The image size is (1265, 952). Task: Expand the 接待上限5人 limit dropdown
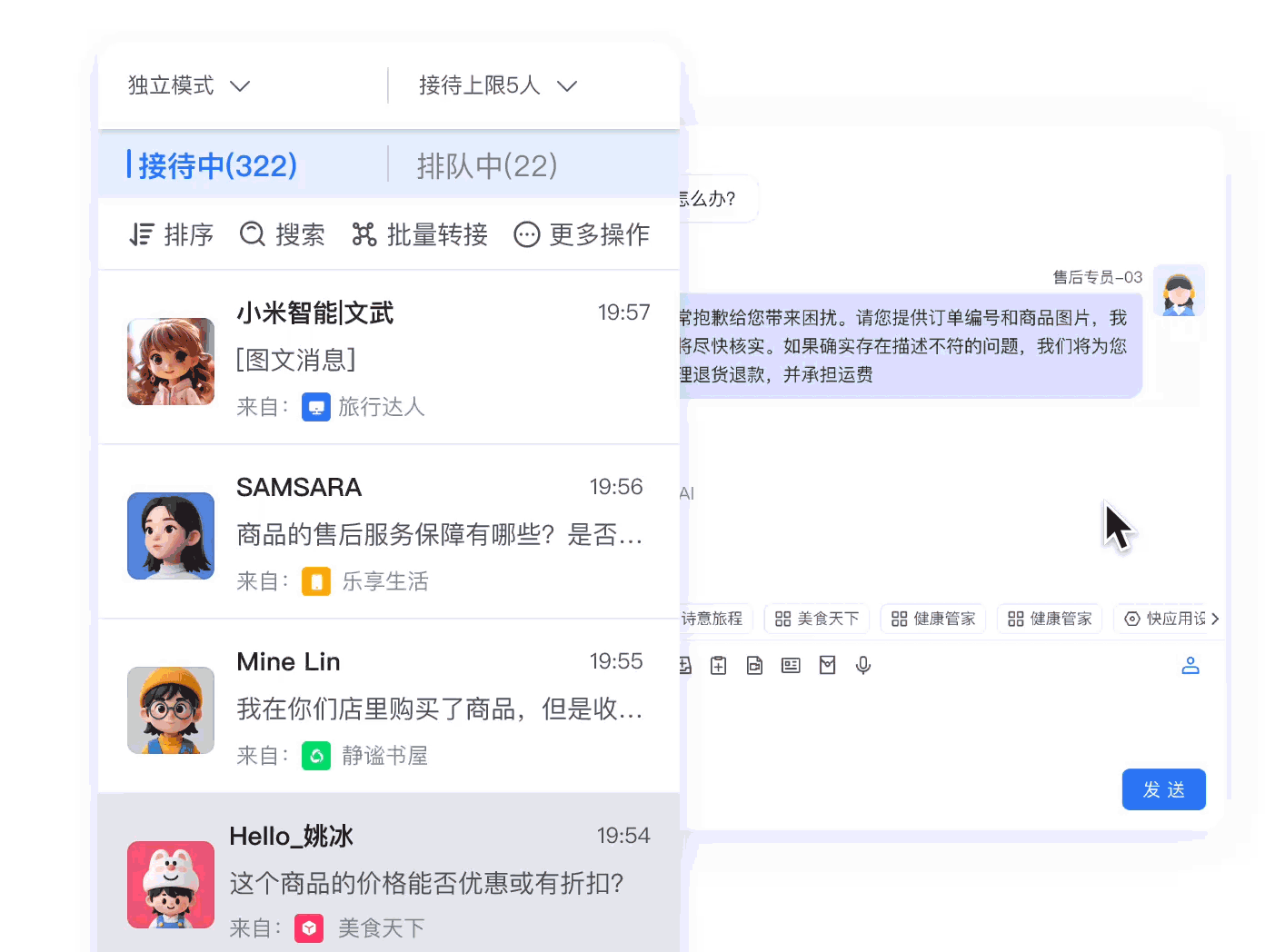click(496, 85)
